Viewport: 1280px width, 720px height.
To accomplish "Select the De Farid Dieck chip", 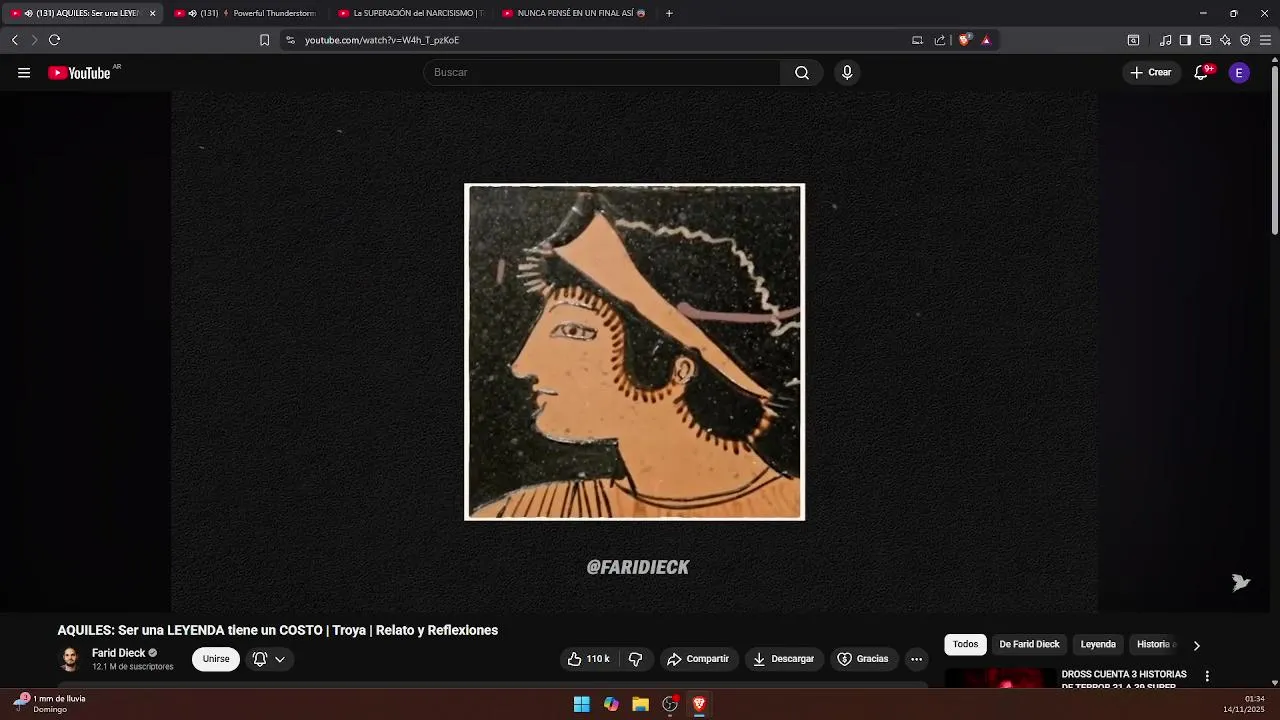I will coord(1029,645).
